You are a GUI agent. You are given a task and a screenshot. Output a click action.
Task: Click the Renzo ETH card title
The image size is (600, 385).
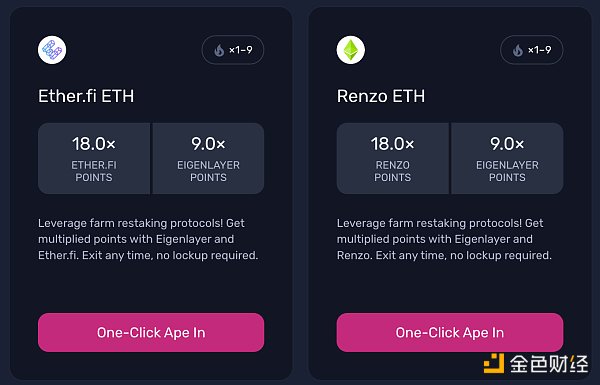pos(381,96)
